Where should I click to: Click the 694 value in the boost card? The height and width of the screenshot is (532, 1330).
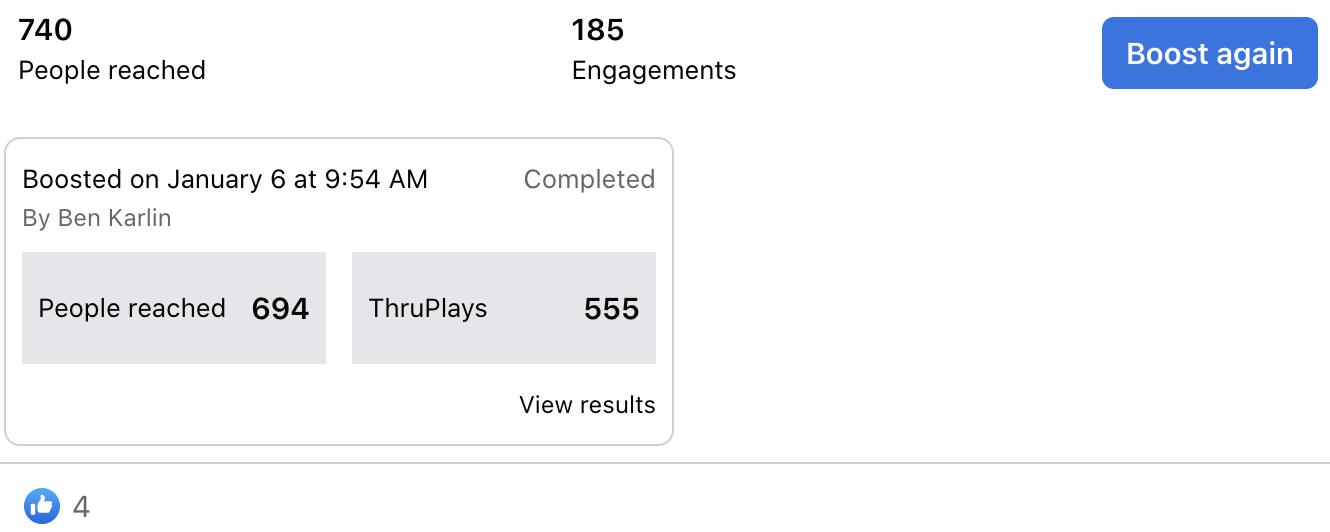[x=280, y=308]
